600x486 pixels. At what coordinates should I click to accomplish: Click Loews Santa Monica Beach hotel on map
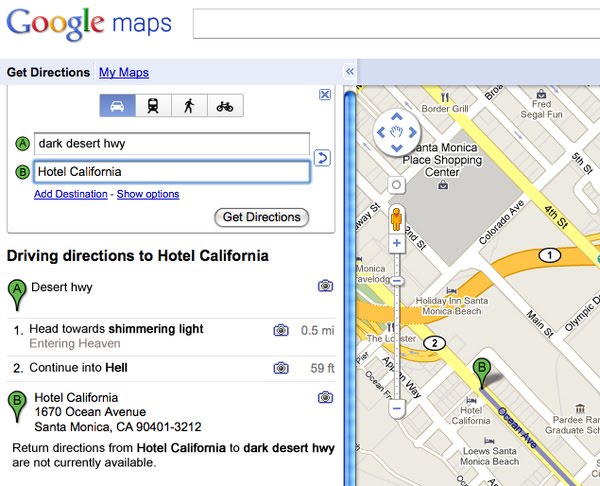[489, 456]
